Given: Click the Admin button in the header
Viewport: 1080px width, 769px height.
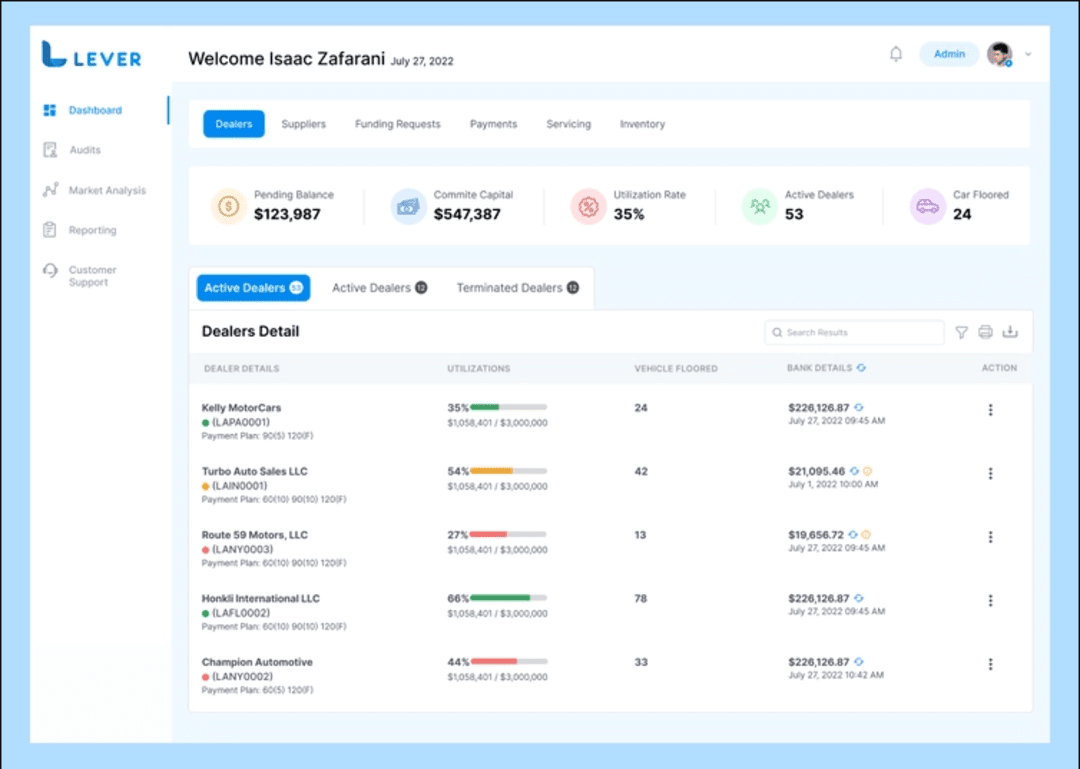Looking at the screenshot, I should tap(948, 54).
